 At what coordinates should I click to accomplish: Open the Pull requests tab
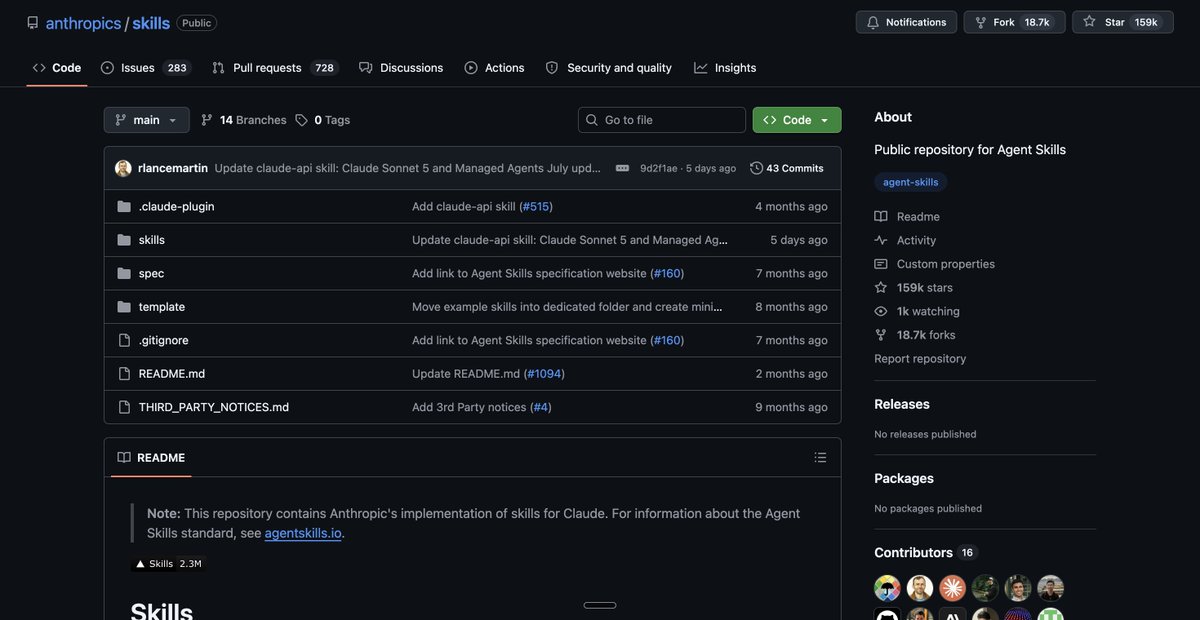275,68
